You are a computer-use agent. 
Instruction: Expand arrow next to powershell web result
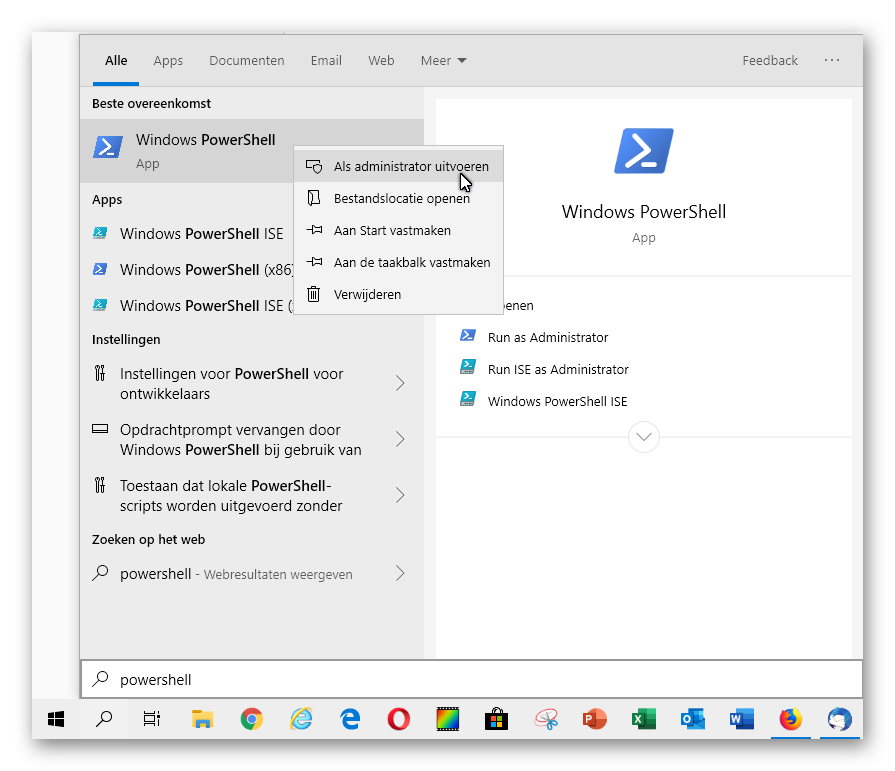[400, 574]
